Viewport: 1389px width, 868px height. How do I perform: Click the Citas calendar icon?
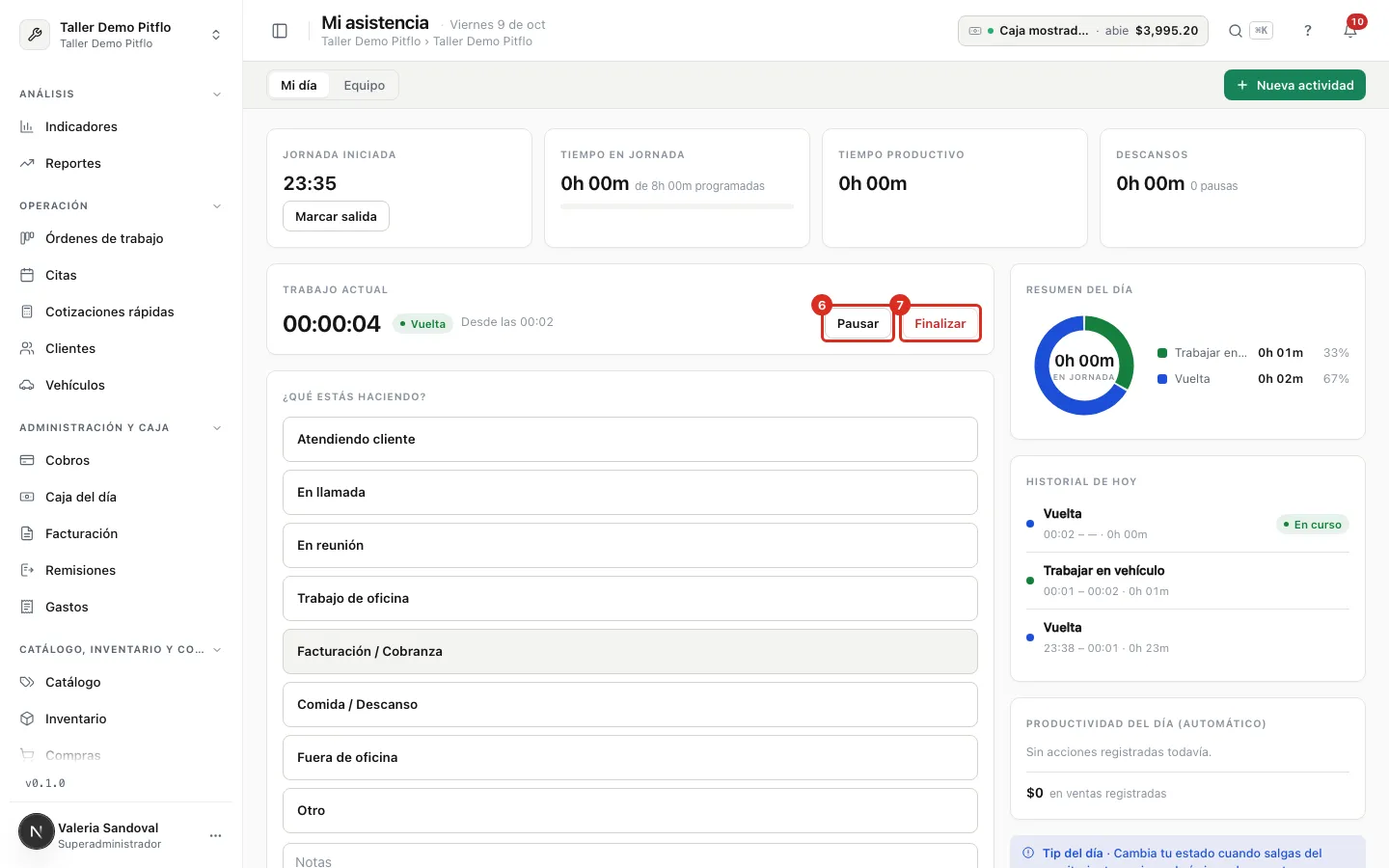click(27, 275)
